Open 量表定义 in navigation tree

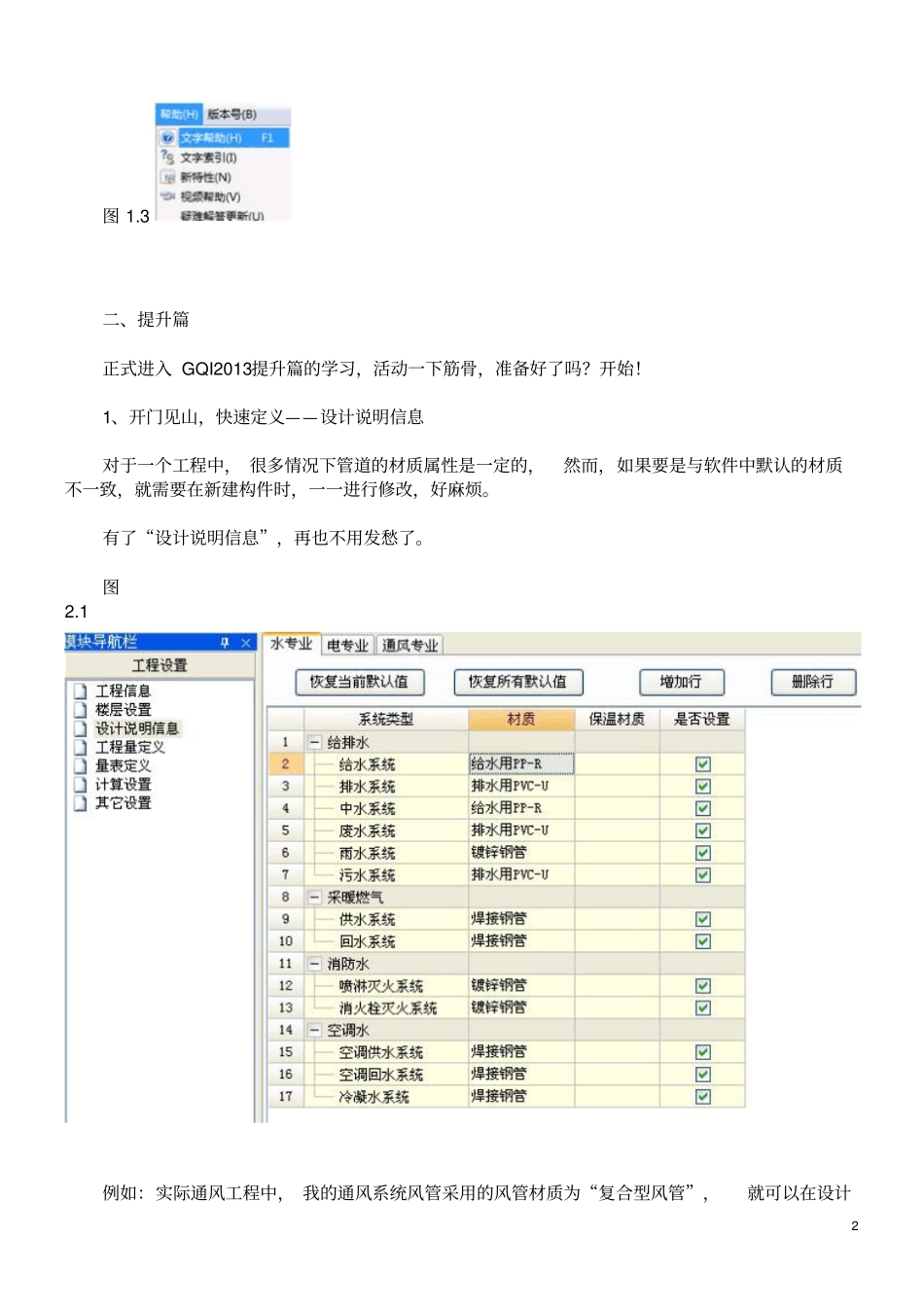point(123,765)
